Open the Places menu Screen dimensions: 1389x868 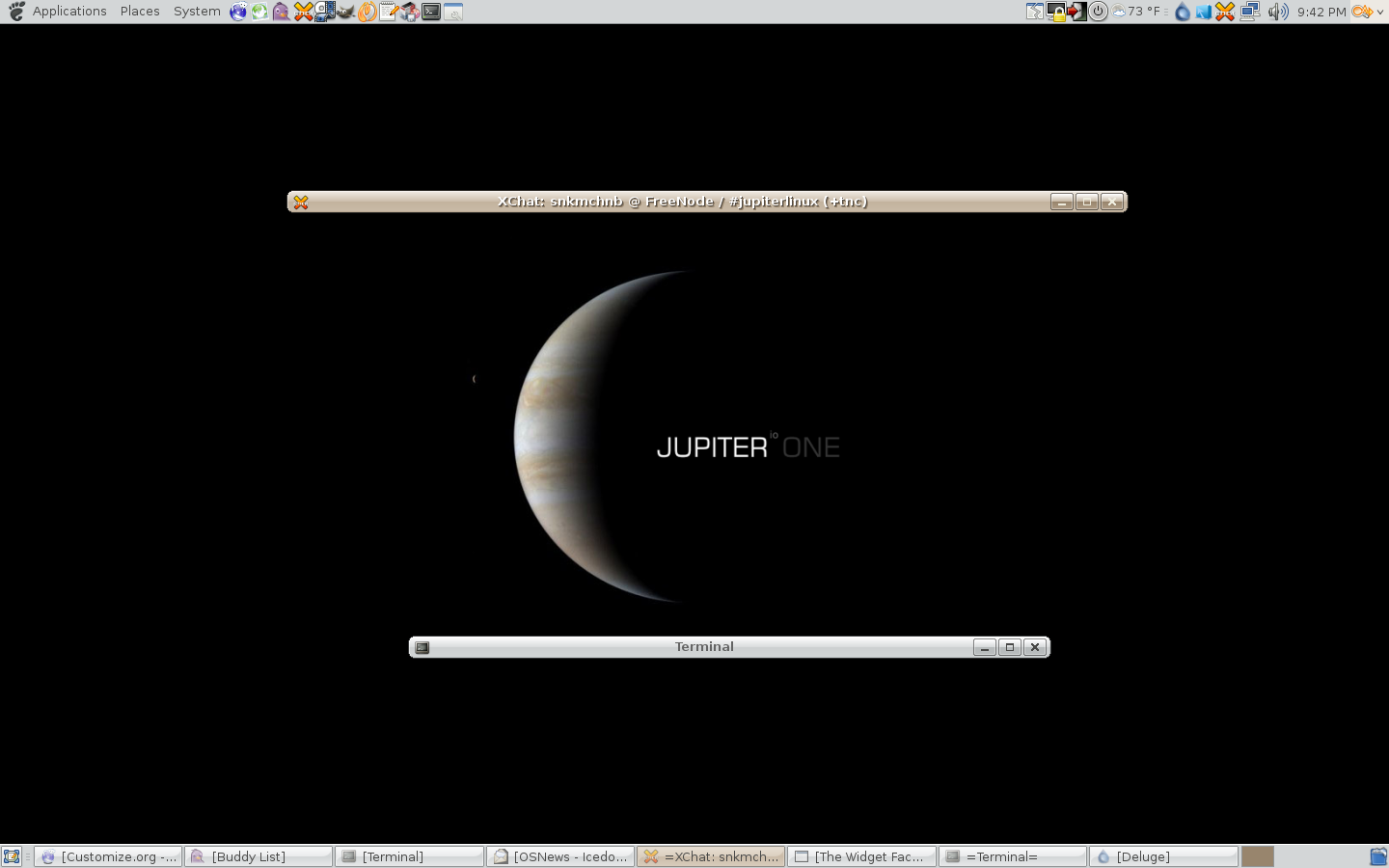coord(140,12)
